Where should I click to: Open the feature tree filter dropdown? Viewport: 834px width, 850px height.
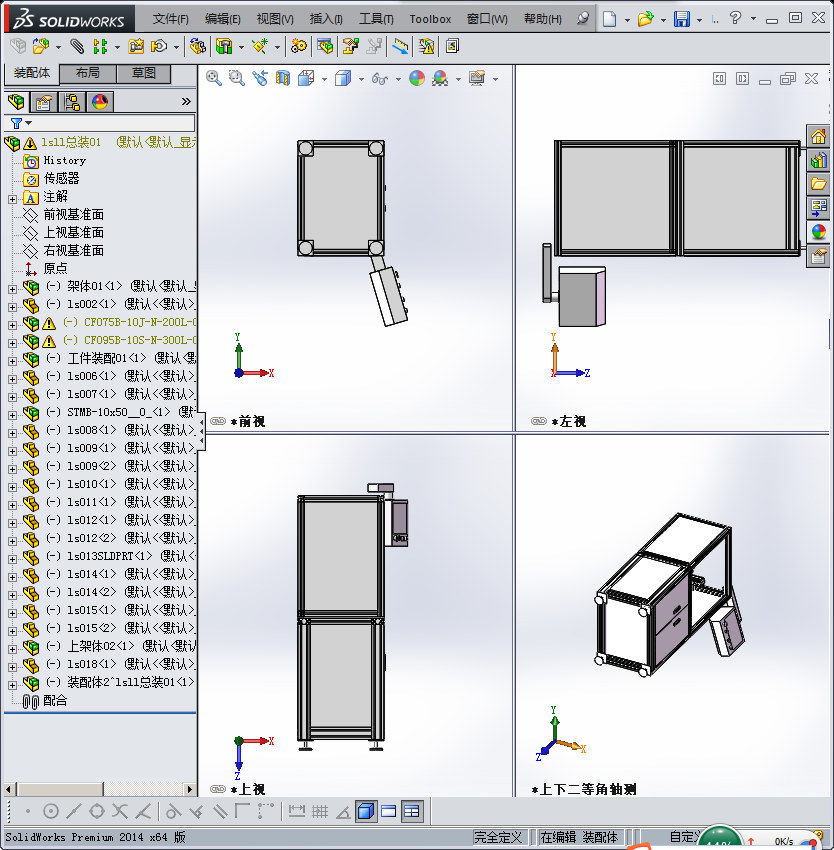[x=29, y=123]
